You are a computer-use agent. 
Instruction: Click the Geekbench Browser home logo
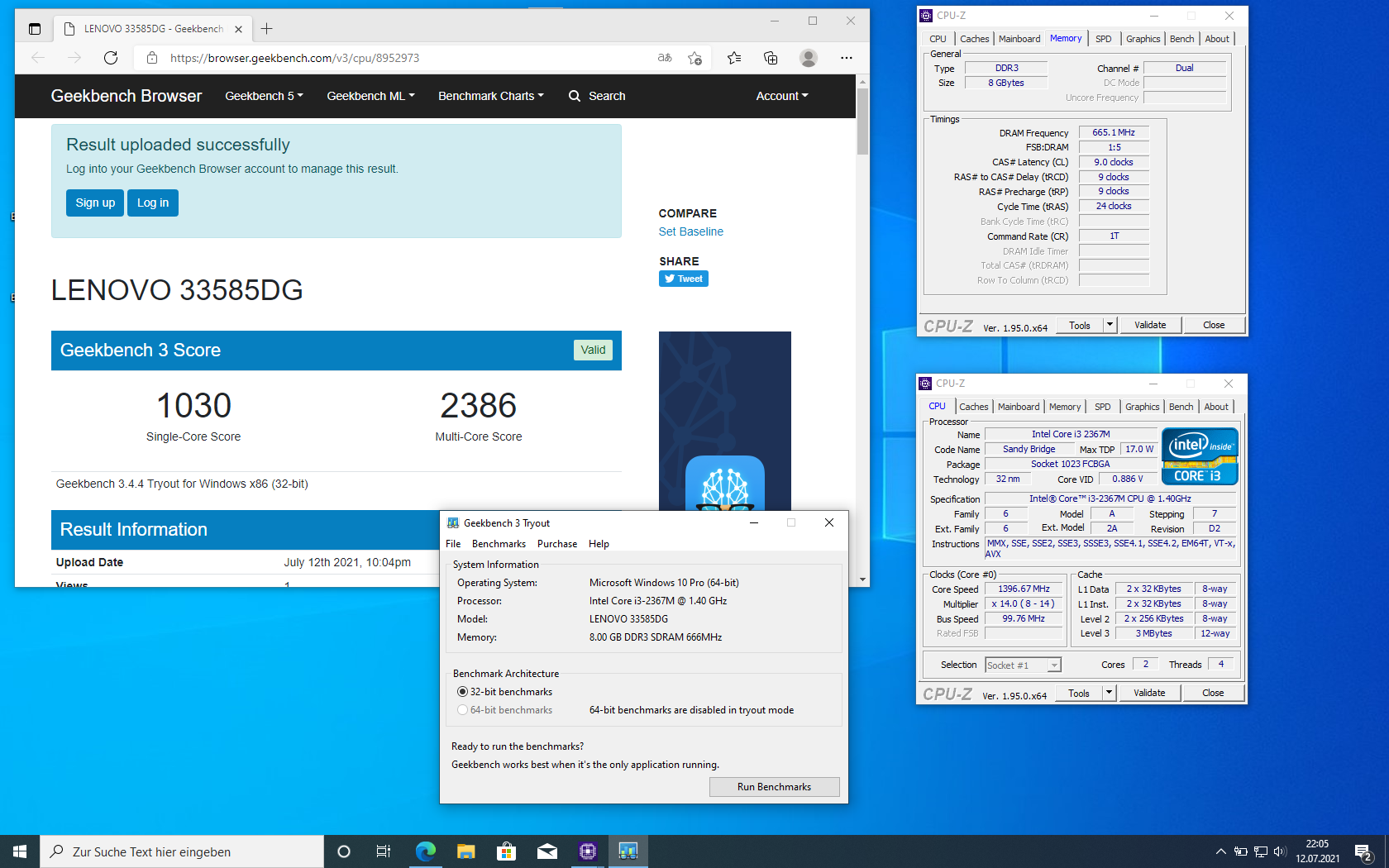pyautogui.click(x=126, y=96)
